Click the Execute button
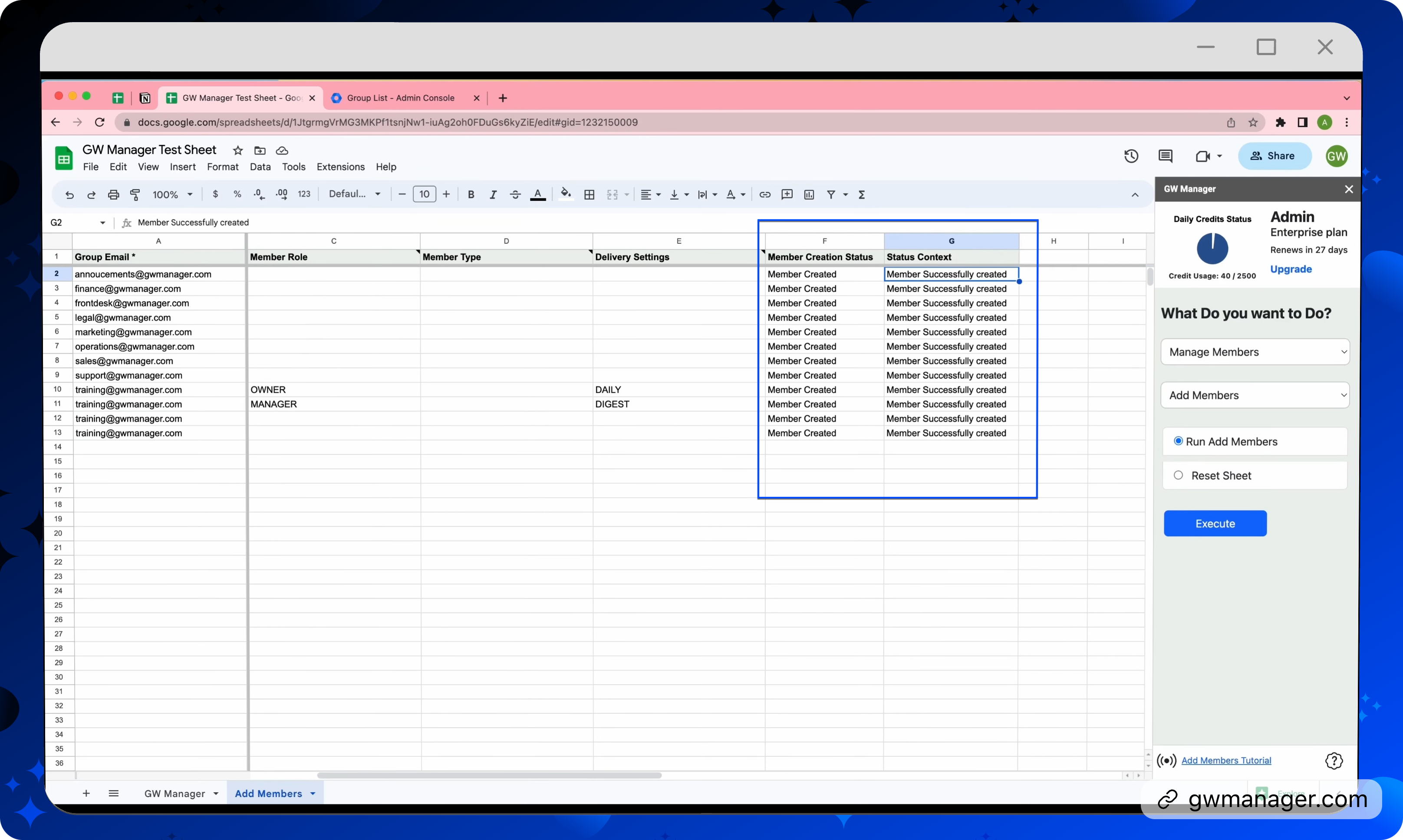1403x840 pixels. pos(1215,524)
